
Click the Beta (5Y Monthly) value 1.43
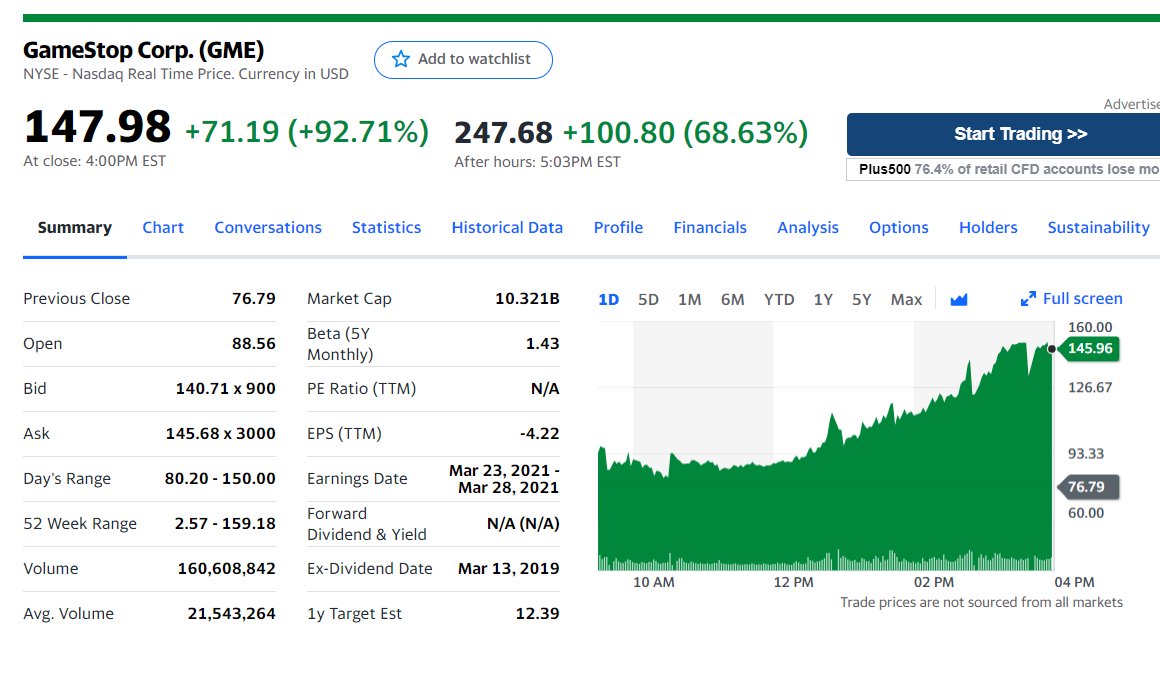click(542, 344)
